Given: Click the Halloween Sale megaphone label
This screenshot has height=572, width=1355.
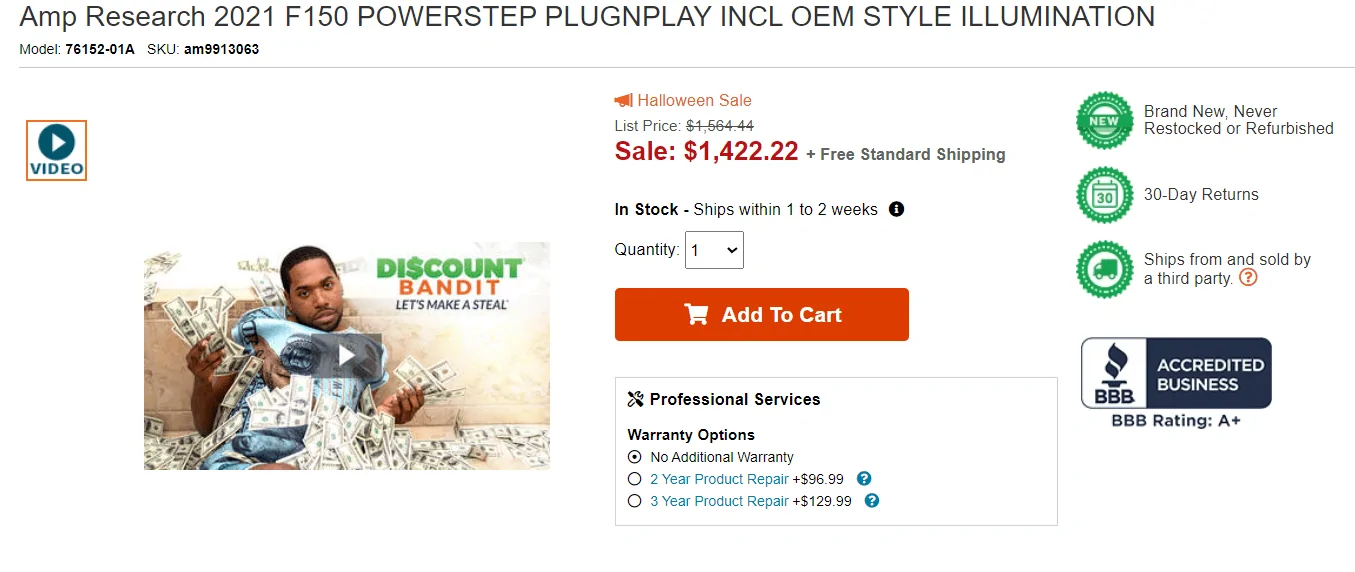Looking at the screenshot, I should [x=683, y=100].
